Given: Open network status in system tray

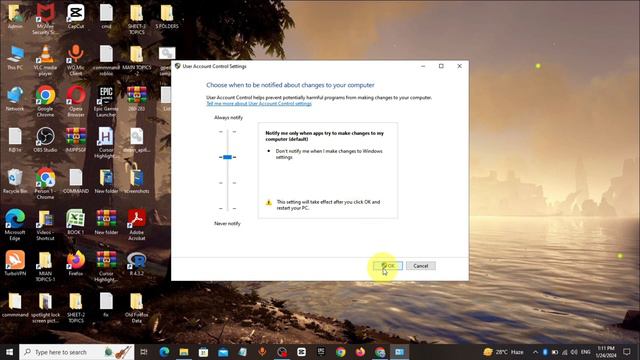Looking at the screenshot, I should (x=564, y=352).
